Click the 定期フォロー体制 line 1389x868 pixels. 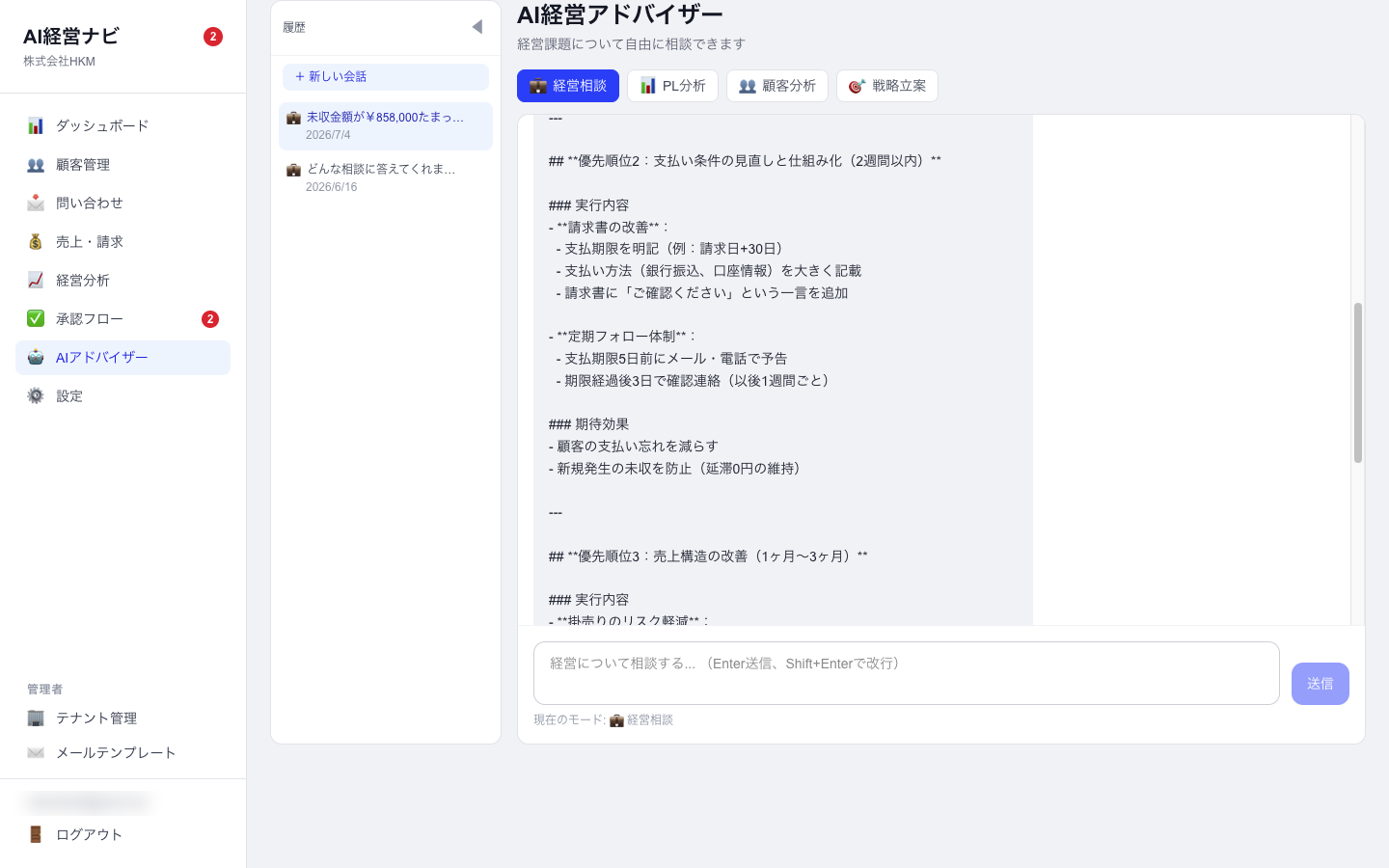[x=623, y=337]
